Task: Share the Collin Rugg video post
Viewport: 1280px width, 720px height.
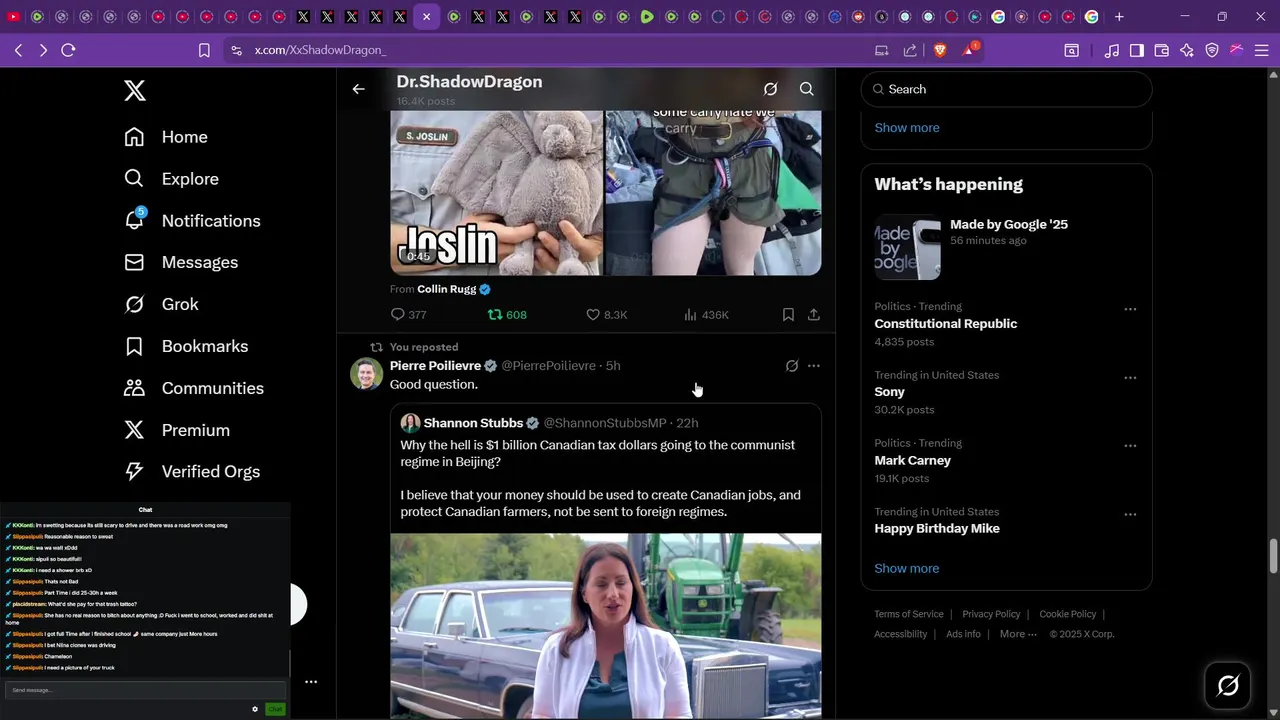Action: (814, 314)
